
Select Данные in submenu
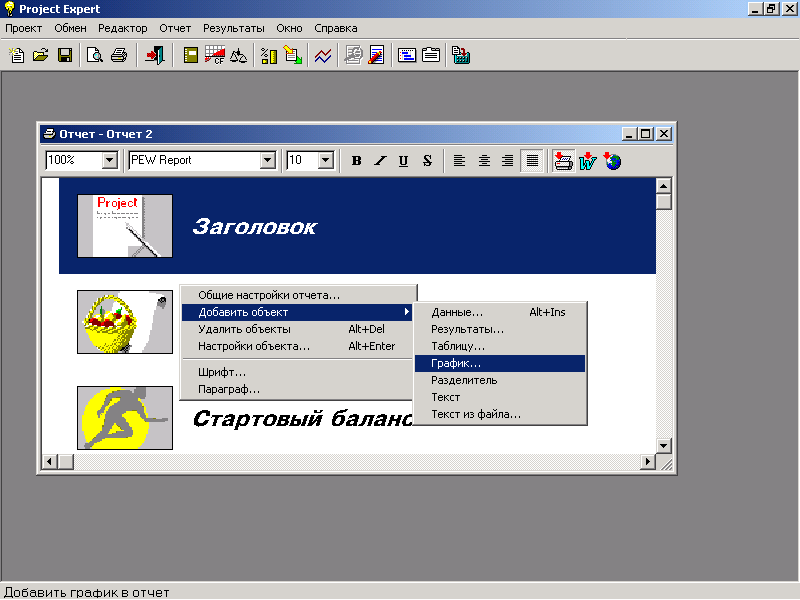[500, 312]
